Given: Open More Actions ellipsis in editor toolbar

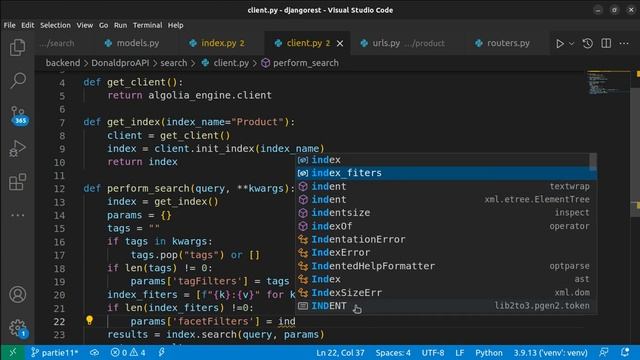Looking at the screenshot, I should point(624,43).
